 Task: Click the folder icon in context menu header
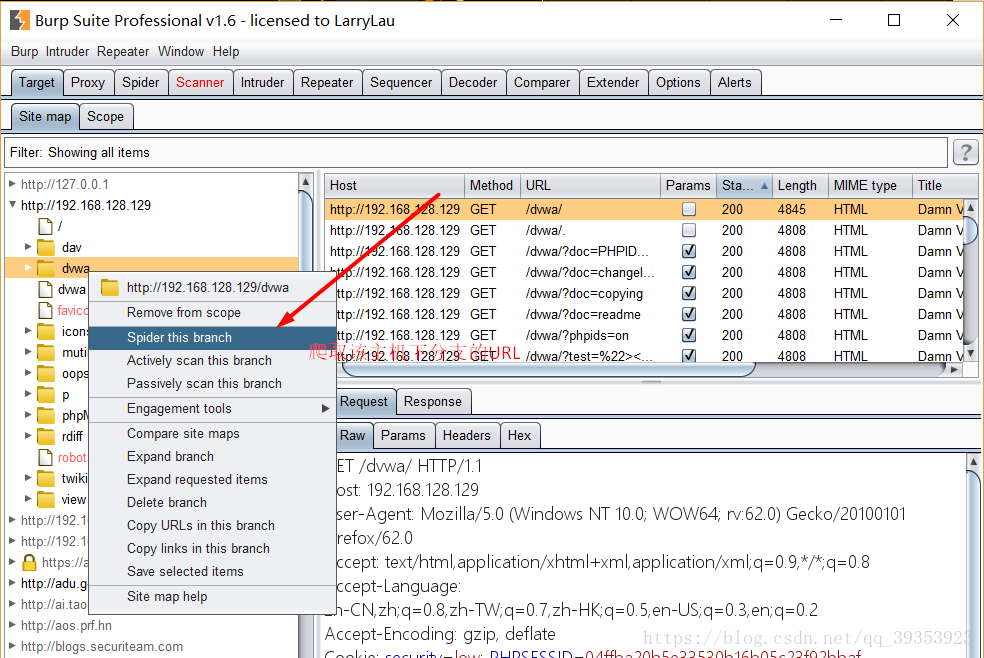pyautogui.click(x=110, y=287)
